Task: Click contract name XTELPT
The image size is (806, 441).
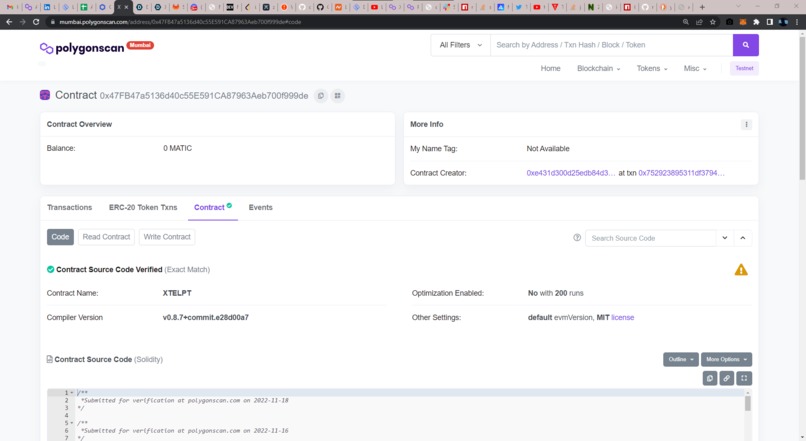Action: tap(177, 293)
